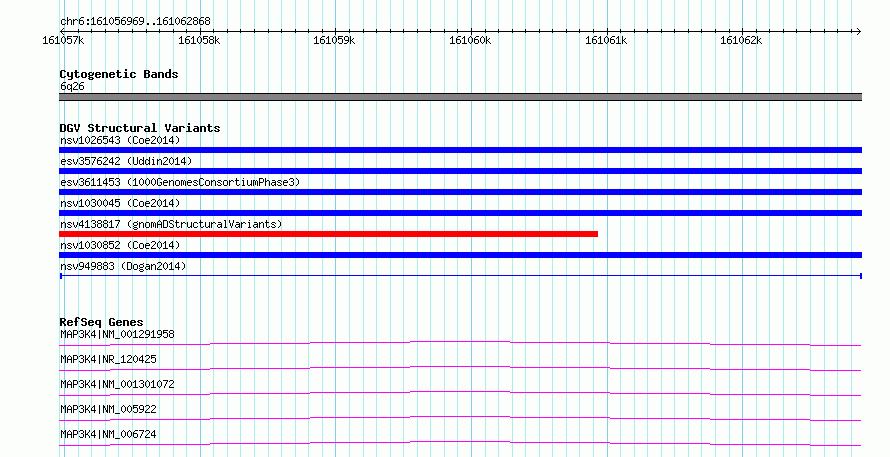Select variant label nsv1030045 (Coe2014)

(120, 203)
